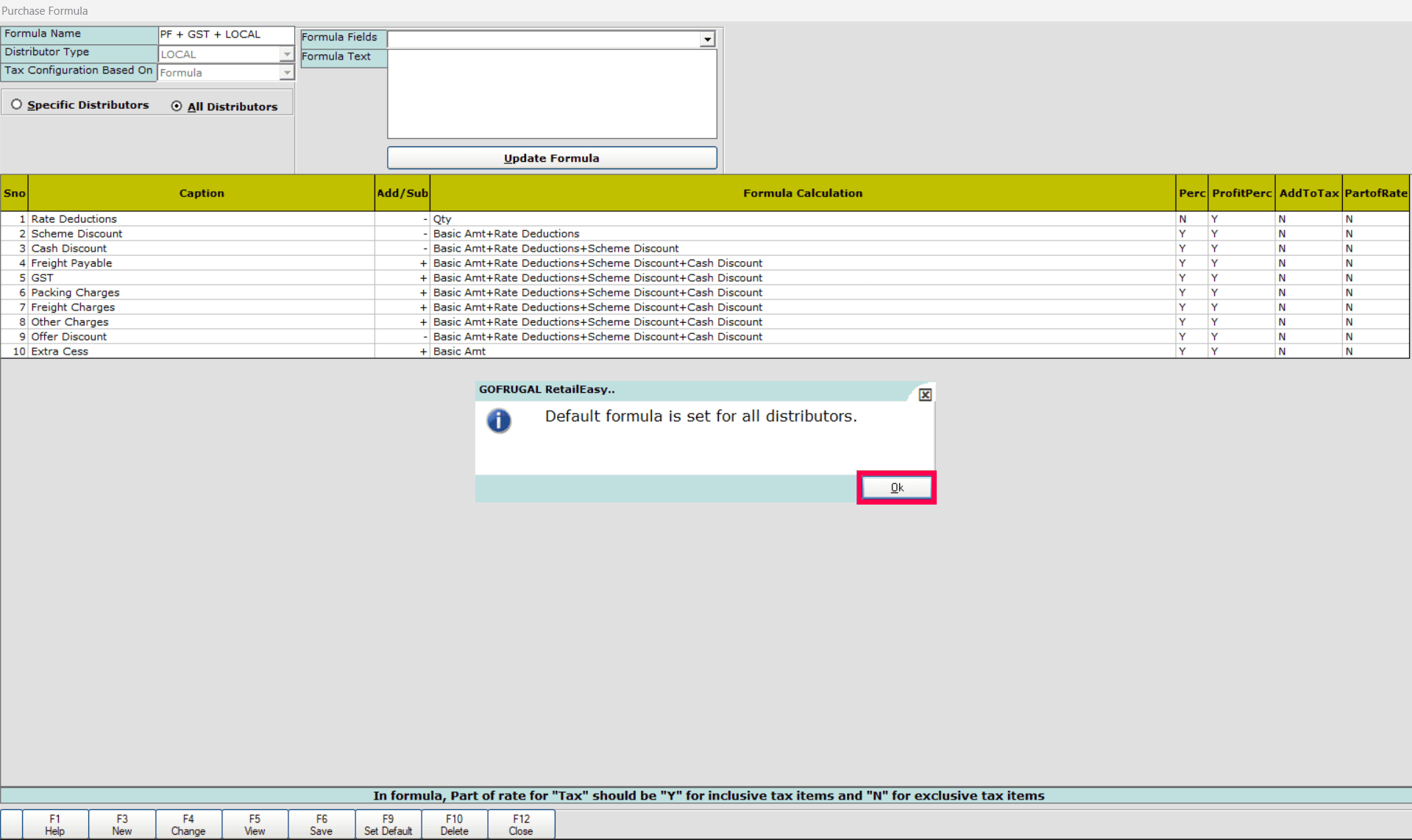
Task: Click the plus sign in the GST row
Action: tap(423, 278)
